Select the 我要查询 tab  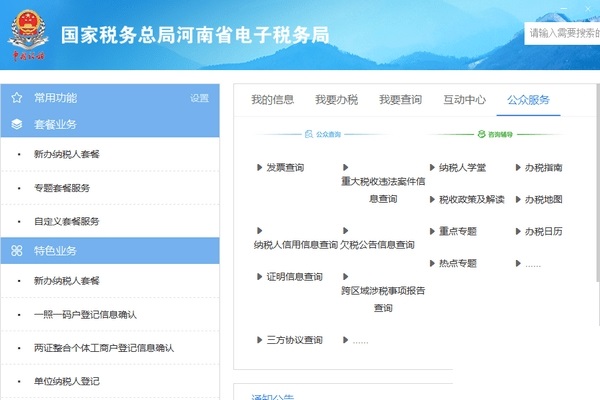pyautogui.click(x=400, y=100)
